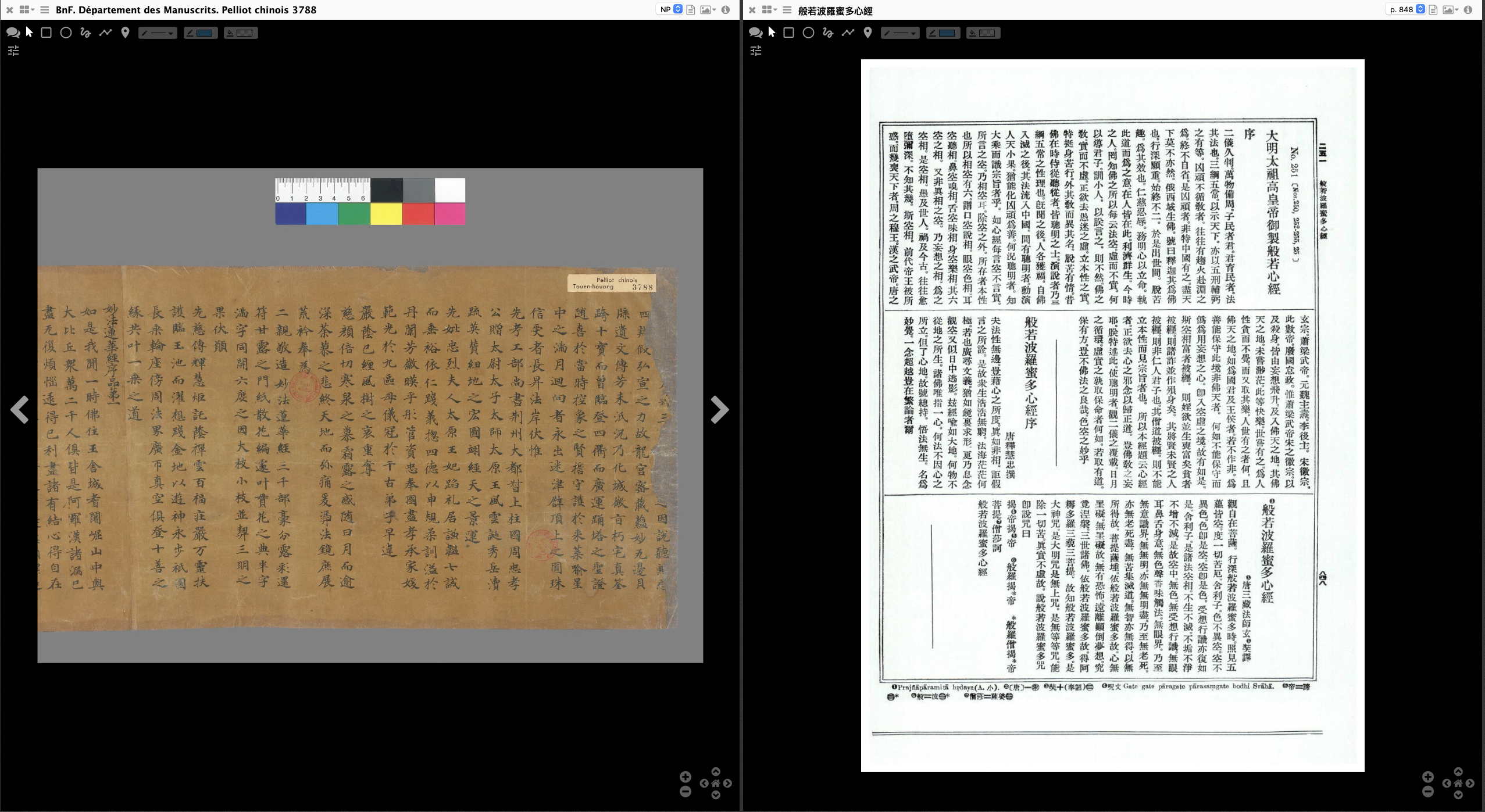Click the printed 般若波羅蜜多心經 page image
The height and width of the screenshot is (812, 1485).
(x=1112, y=416)
